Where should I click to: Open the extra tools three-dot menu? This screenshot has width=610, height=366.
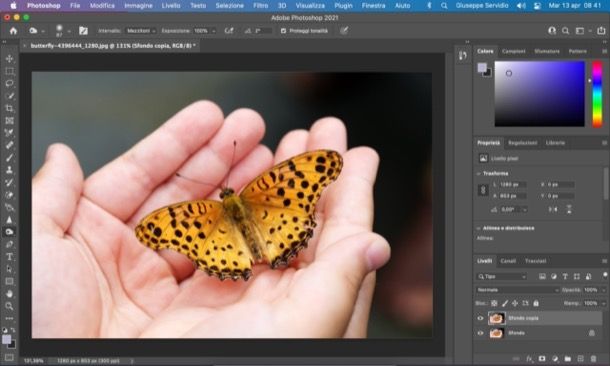[9, 319]
